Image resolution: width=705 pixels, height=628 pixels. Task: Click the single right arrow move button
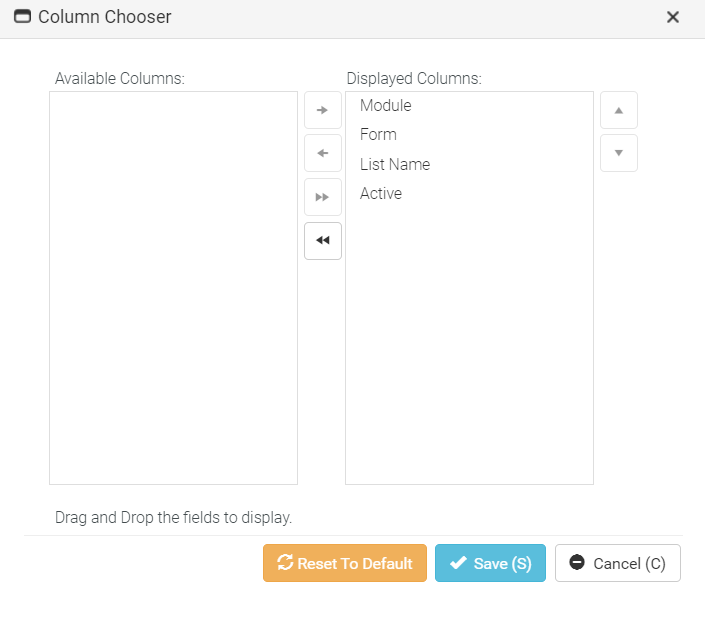[x=322, y=110]
